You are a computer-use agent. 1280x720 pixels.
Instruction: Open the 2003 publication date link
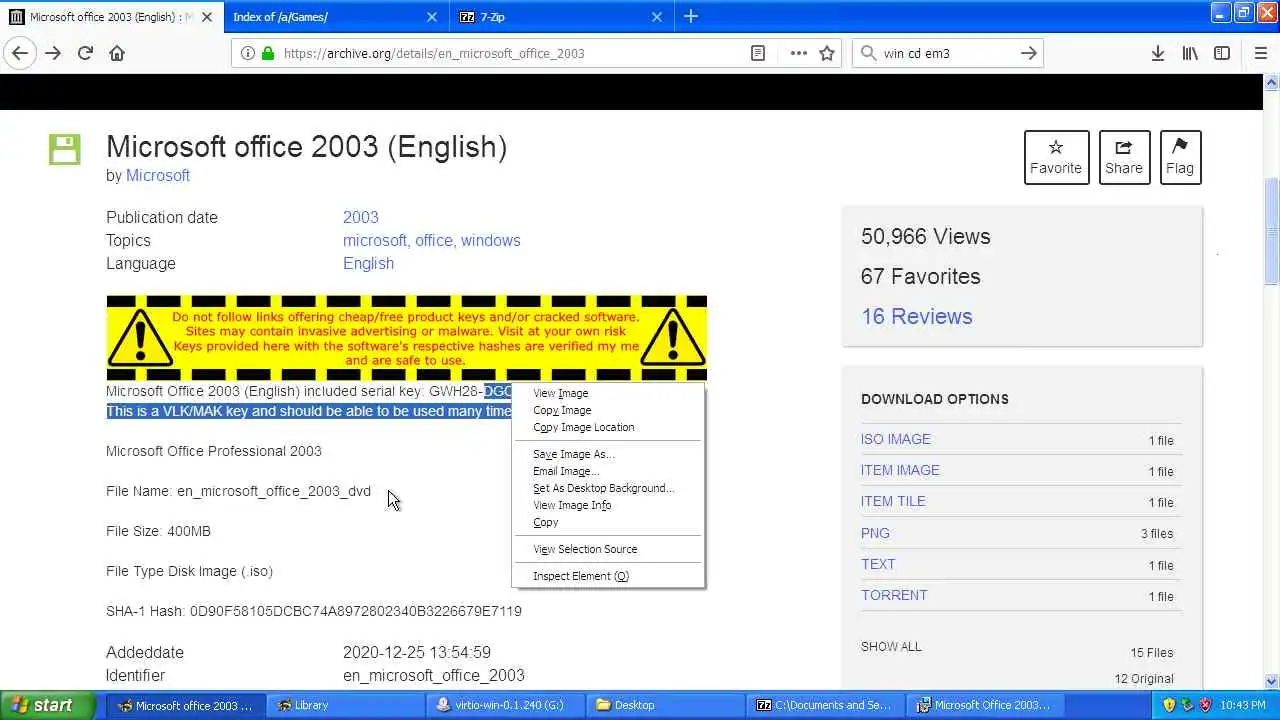point(361,217)
